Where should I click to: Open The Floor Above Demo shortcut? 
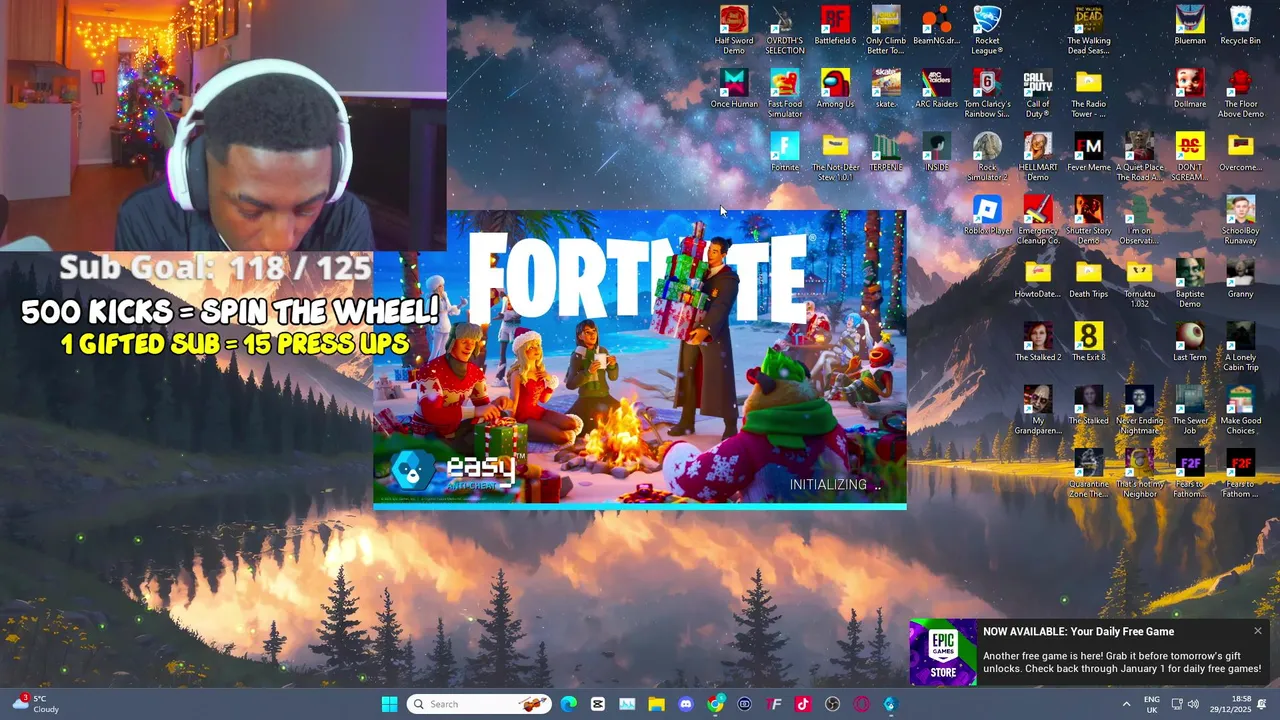coord(1240,93)
